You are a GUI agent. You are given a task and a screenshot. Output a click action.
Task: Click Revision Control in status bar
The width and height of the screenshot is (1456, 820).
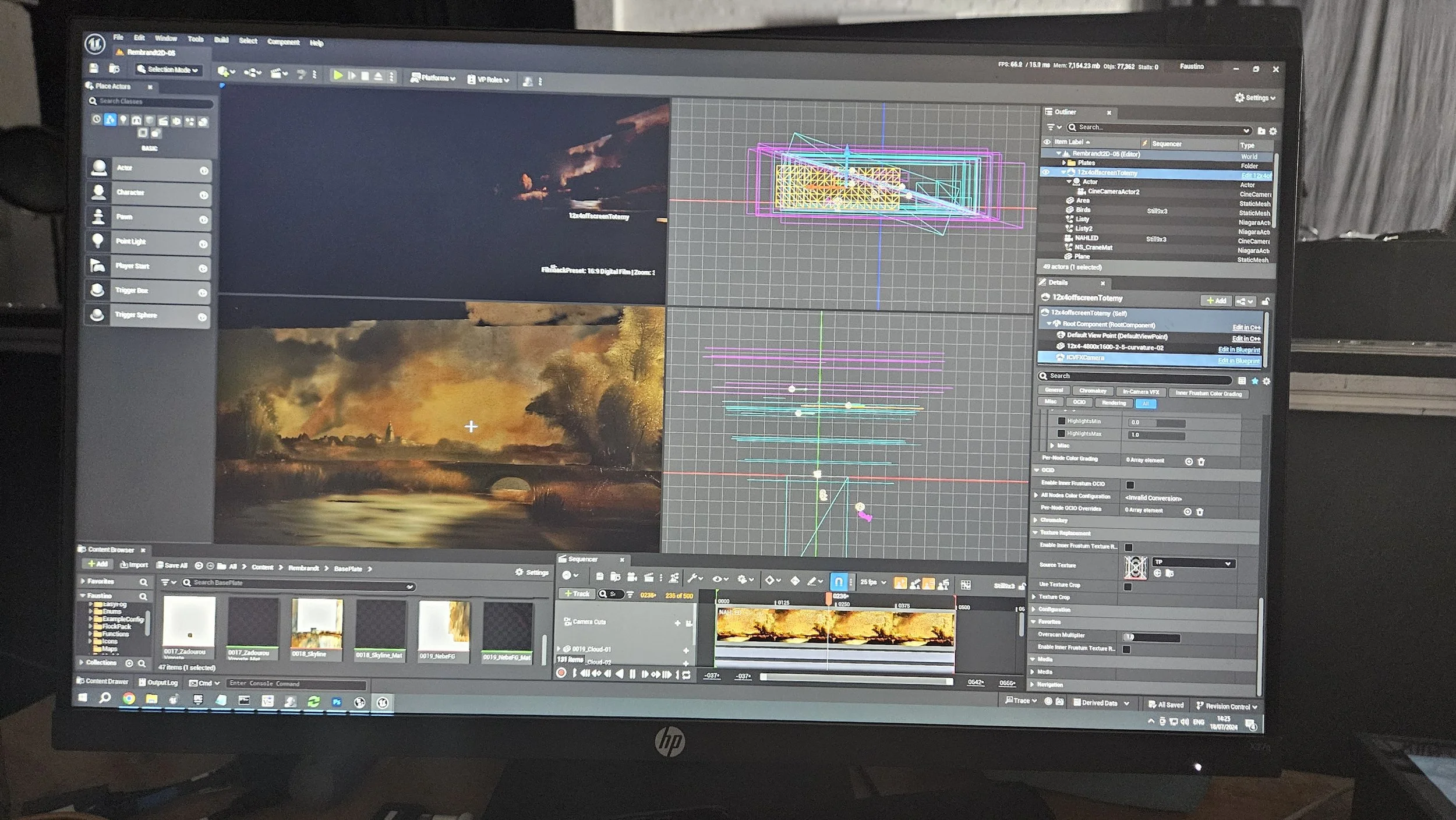[x=1227, y=706]
